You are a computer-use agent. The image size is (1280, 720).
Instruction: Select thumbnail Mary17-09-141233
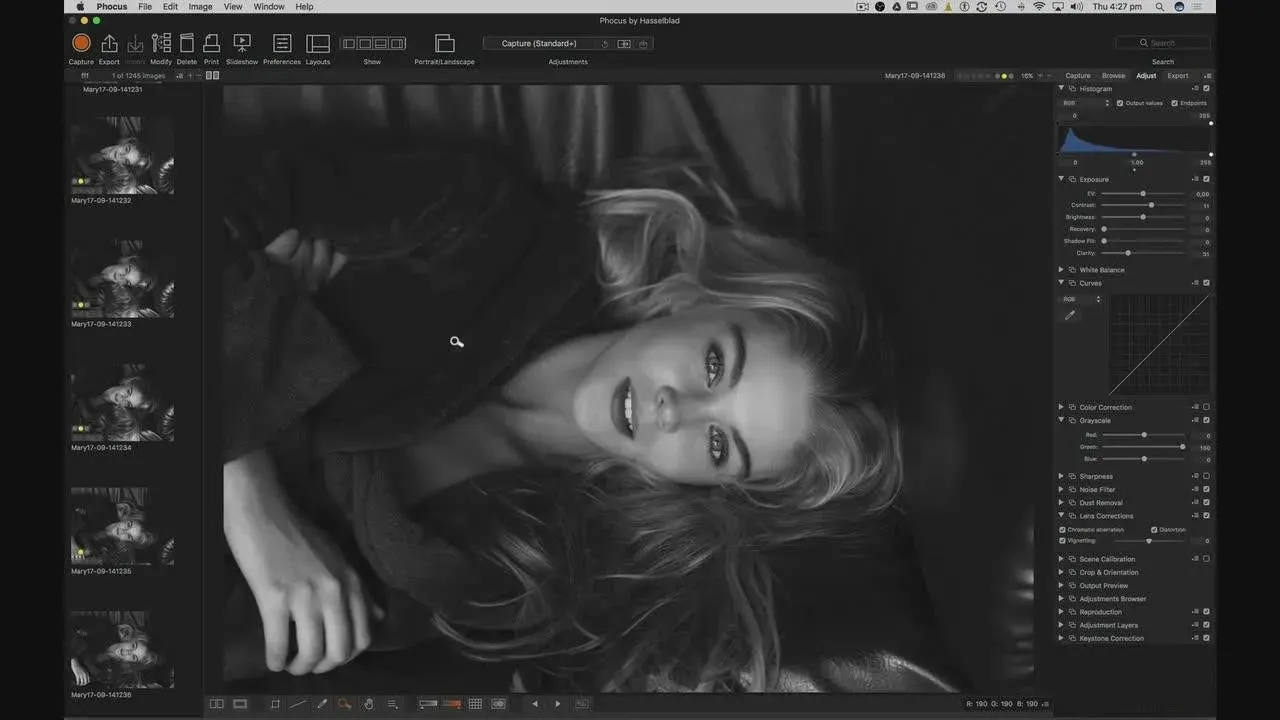click(122, 279)
